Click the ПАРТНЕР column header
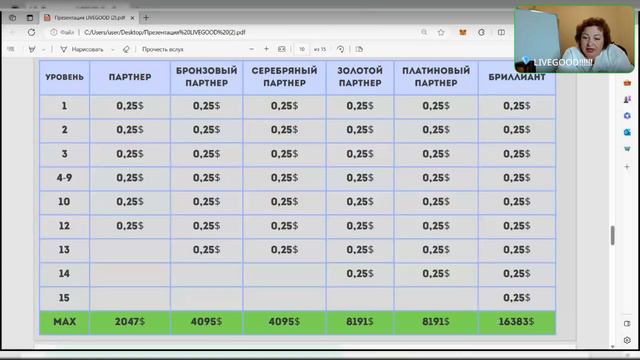The image size is (640, 360). 130,77
